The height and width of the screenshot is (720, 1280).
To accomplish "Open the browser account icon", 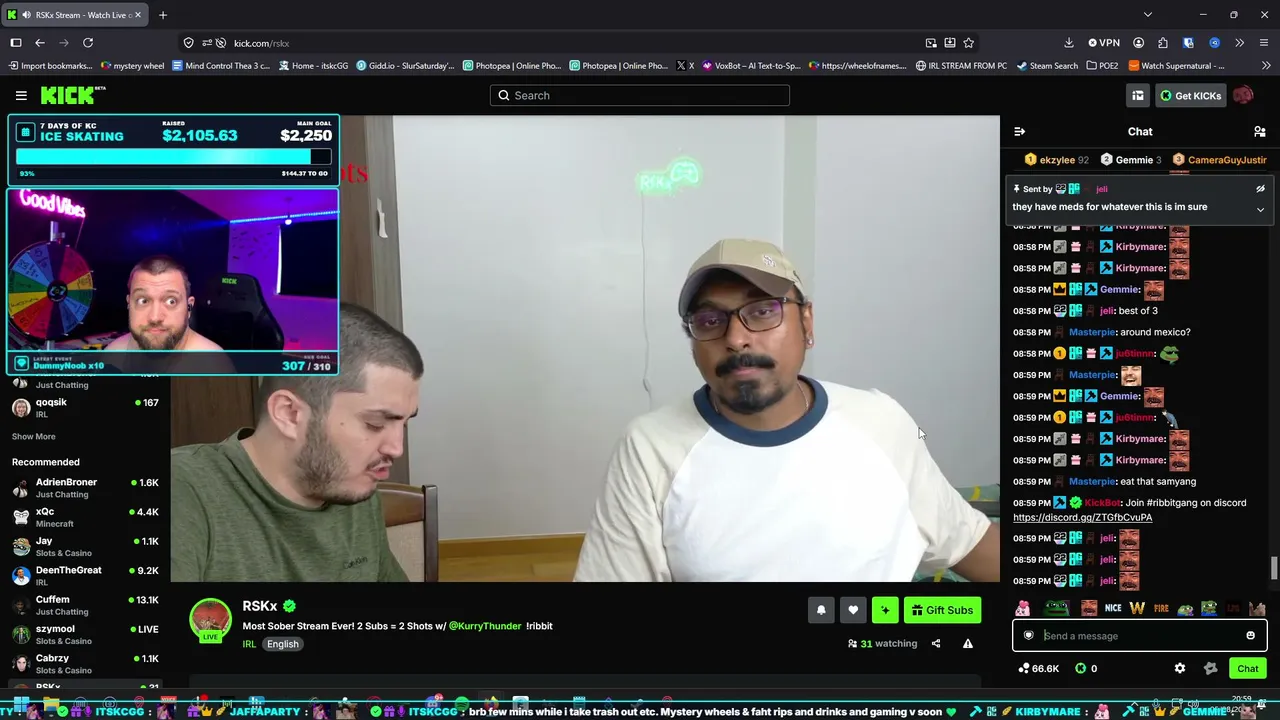I will click(1138, 43).
